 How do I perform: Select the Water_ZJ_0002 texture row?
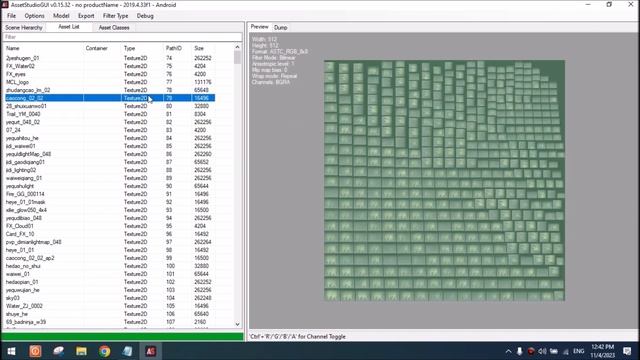point(109,306)
